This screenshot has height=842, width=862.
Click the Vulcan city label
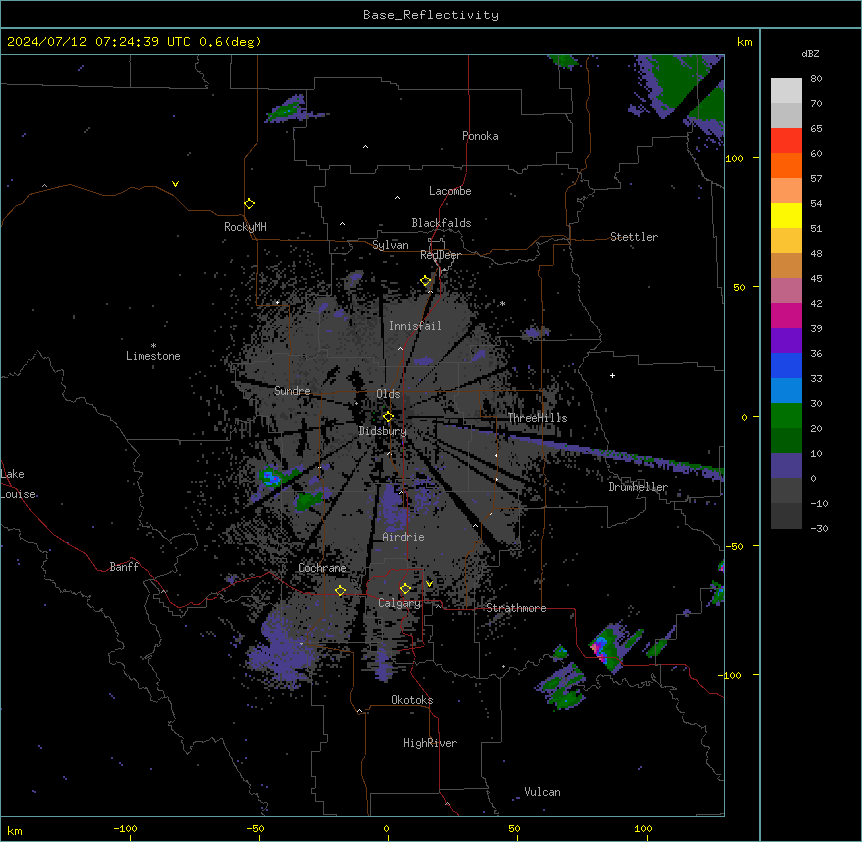click(x=542, y=792)
